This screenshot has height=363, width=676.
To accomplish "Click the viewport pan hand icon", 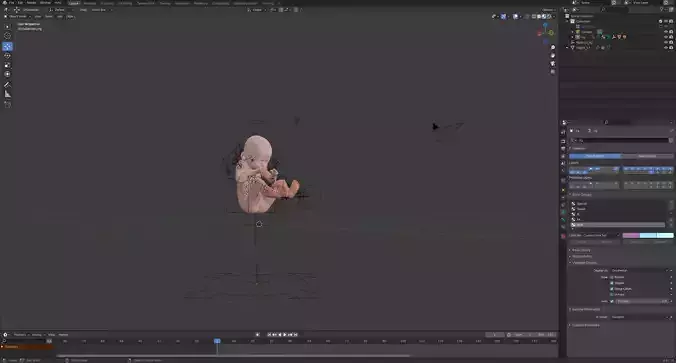I will point(553,56).
